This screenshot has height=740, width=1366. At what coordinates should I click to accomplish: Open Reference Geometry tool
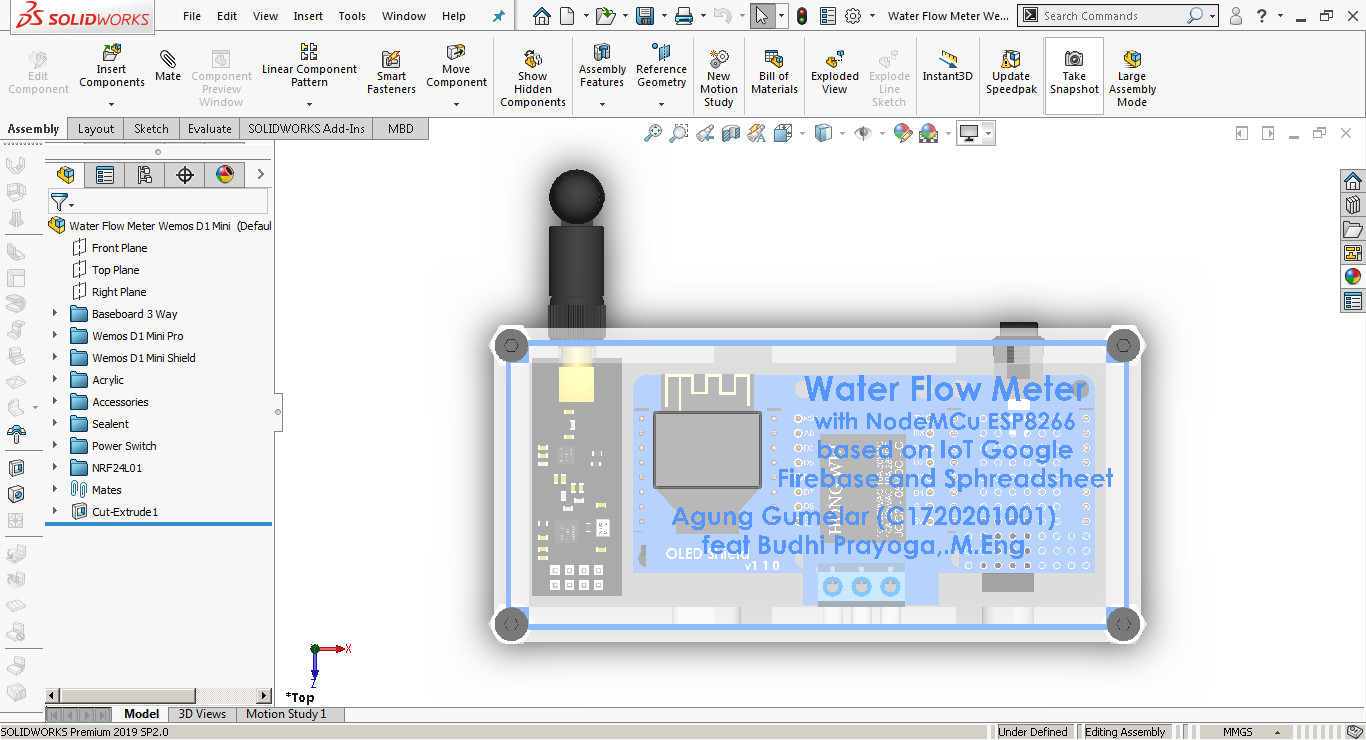click(661, 65)
